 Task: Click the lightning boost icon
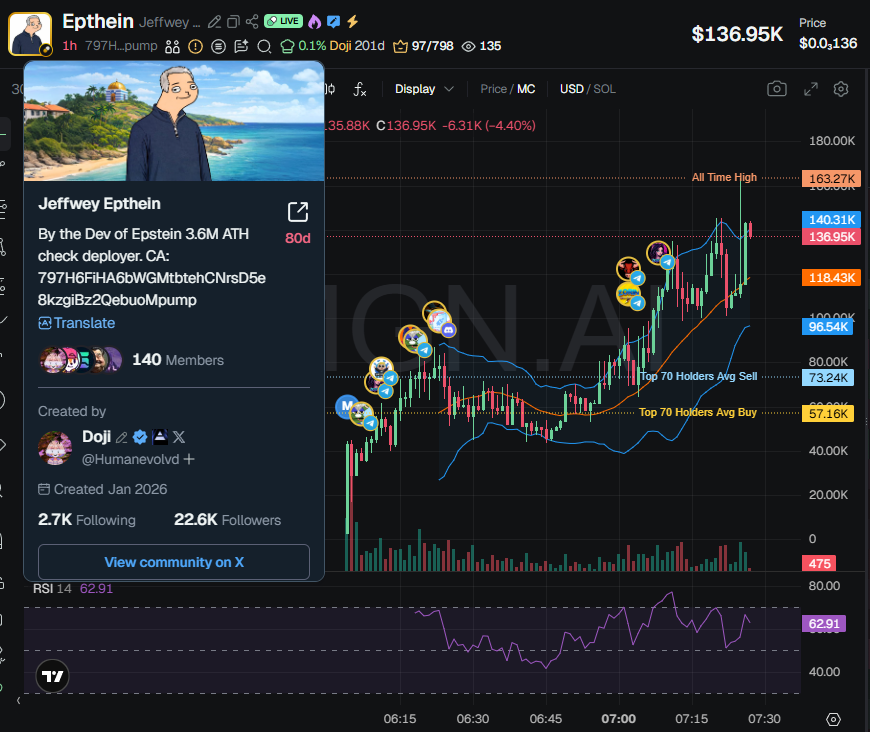click(x=352, y=21)
